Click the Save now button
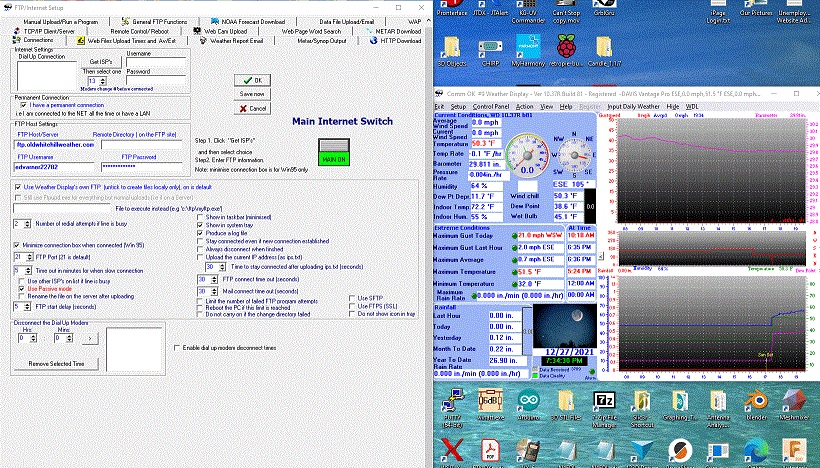The height and width of the screenshot is (468, 820). pos(252,94)
